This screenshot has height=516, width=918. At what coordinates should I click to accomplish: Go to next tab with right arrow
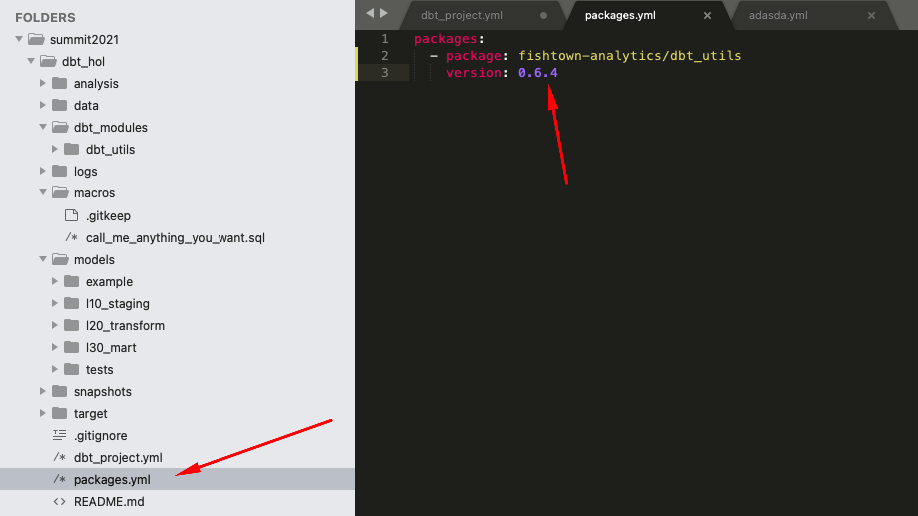[384, 13]
